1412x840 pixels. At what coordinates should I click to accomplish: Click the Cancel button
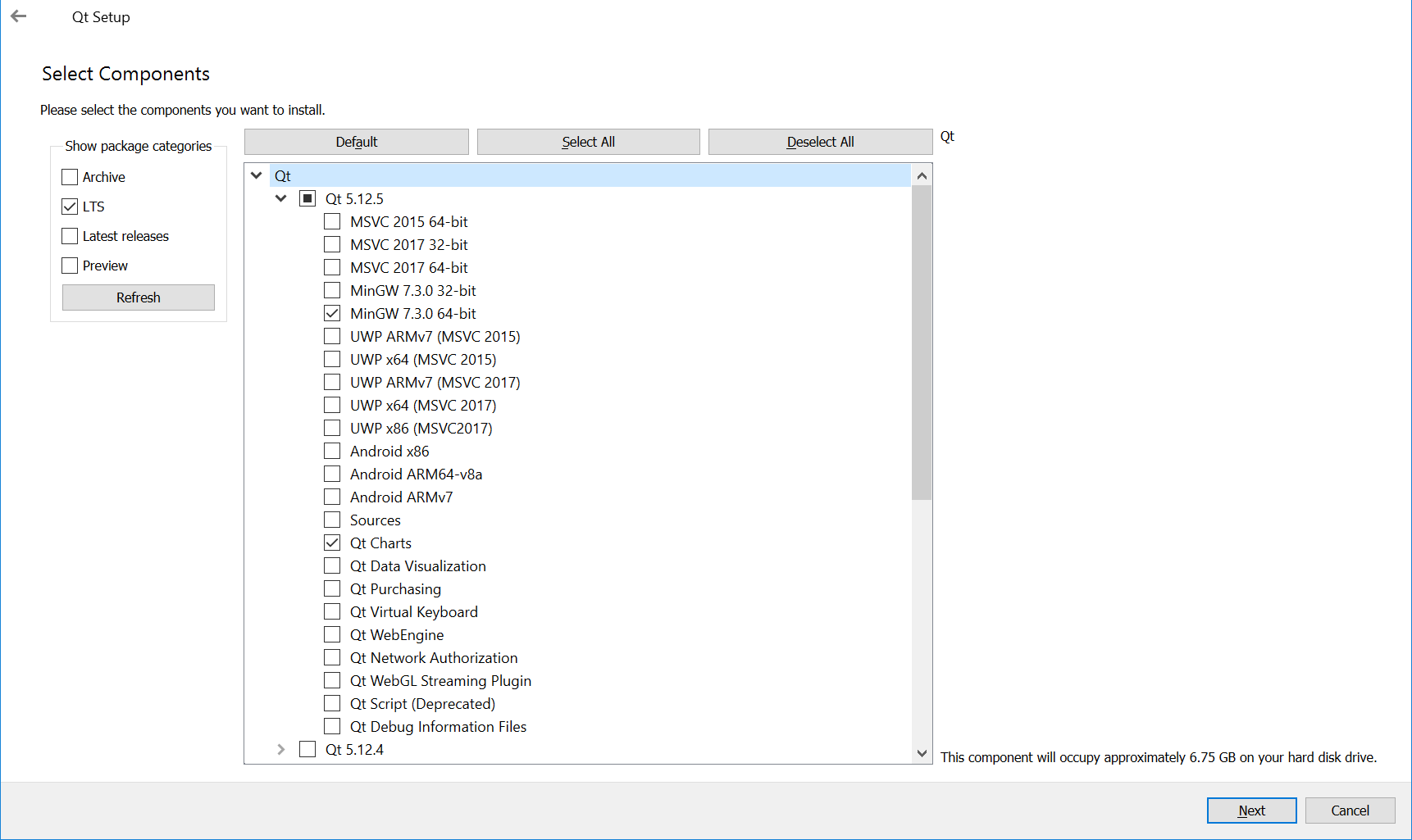[x=1350, y=810]
